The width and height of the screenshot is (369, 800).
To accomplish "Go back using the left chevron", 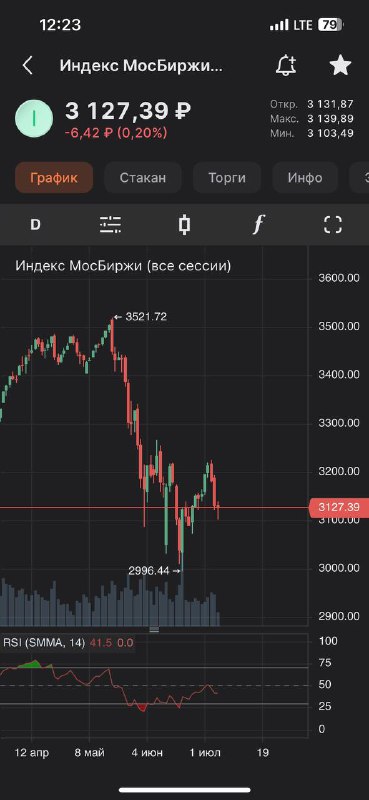I will (x=28, y=66).
